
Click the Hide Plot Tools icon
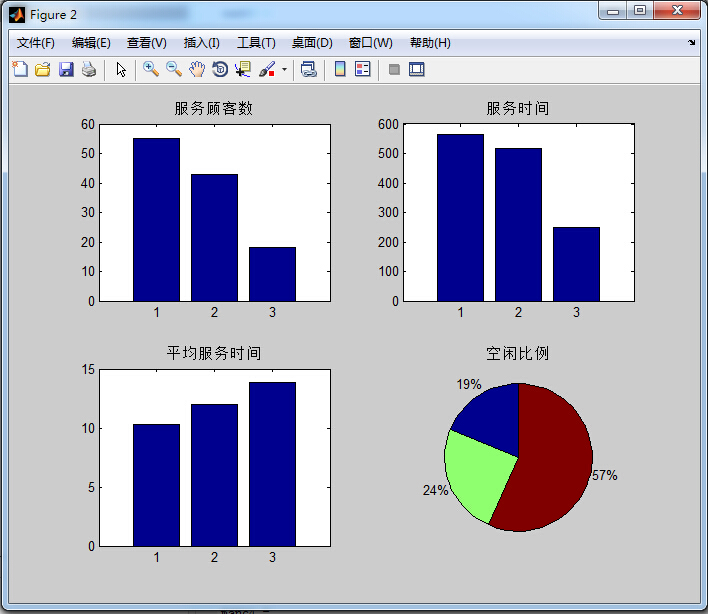point(394,70)
